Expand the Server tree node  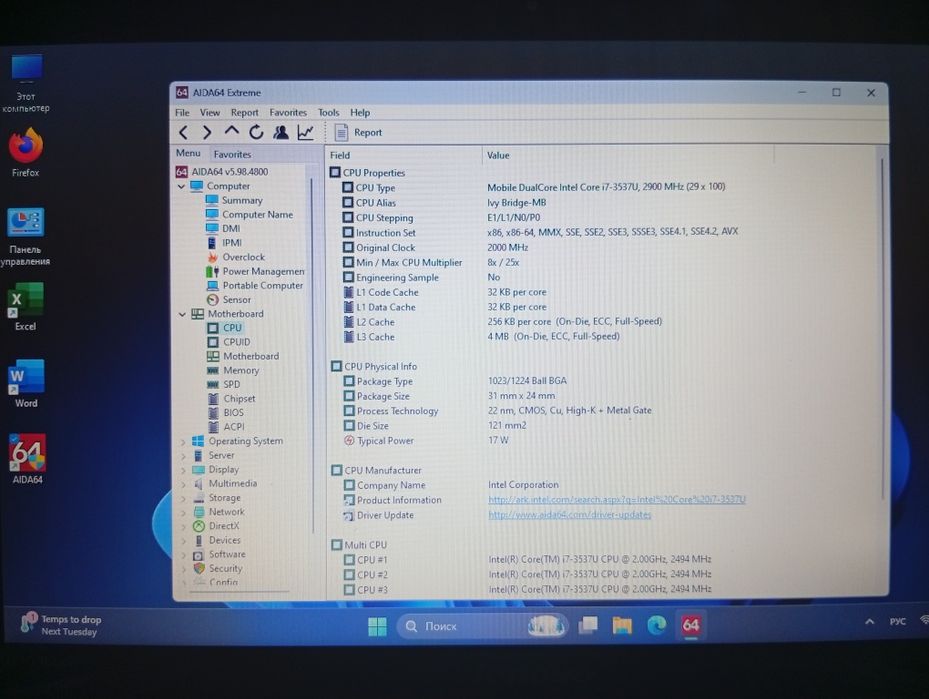[183, 457]
